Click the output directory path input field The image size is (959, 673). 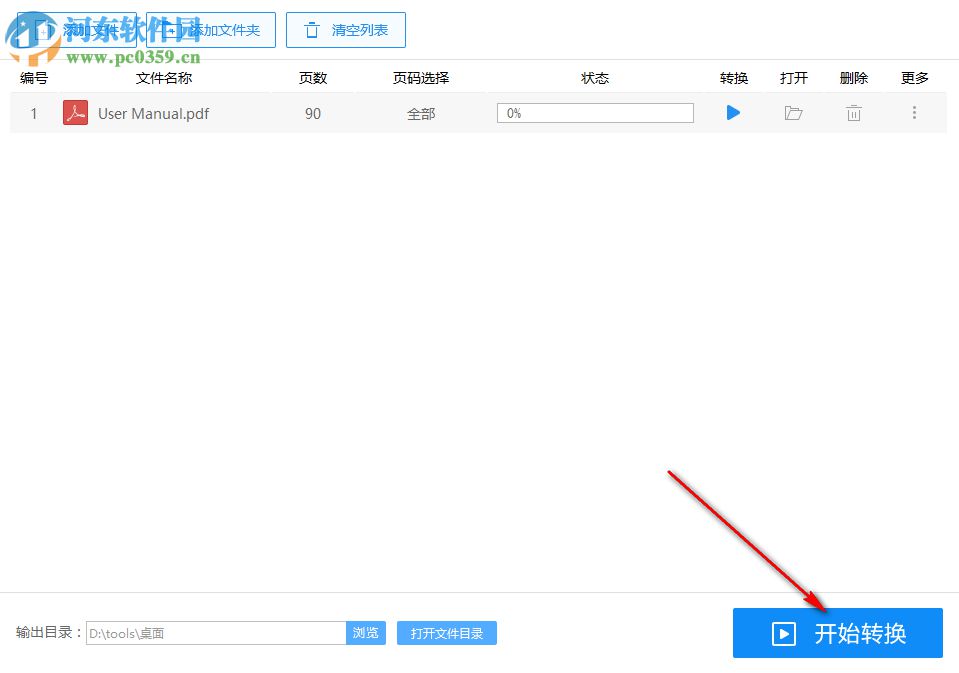(215, 632)
